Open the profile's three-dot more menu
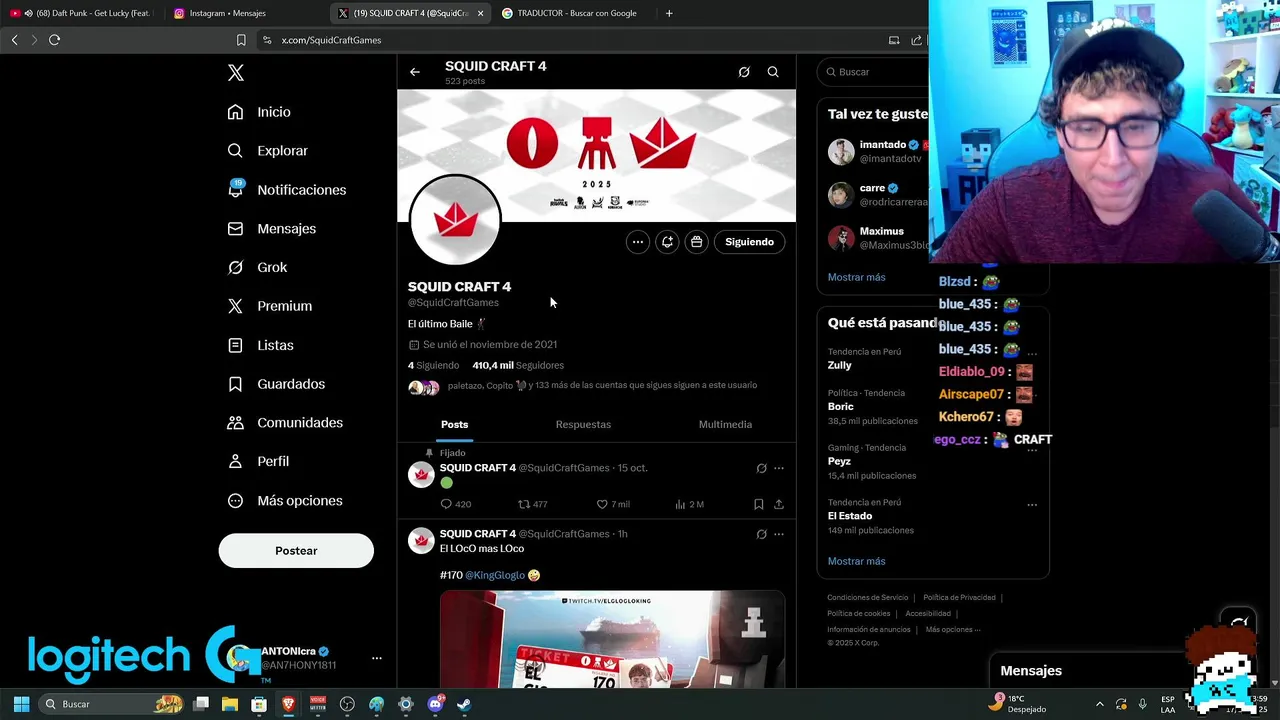 pyautogui.click(x=637, y=242)
